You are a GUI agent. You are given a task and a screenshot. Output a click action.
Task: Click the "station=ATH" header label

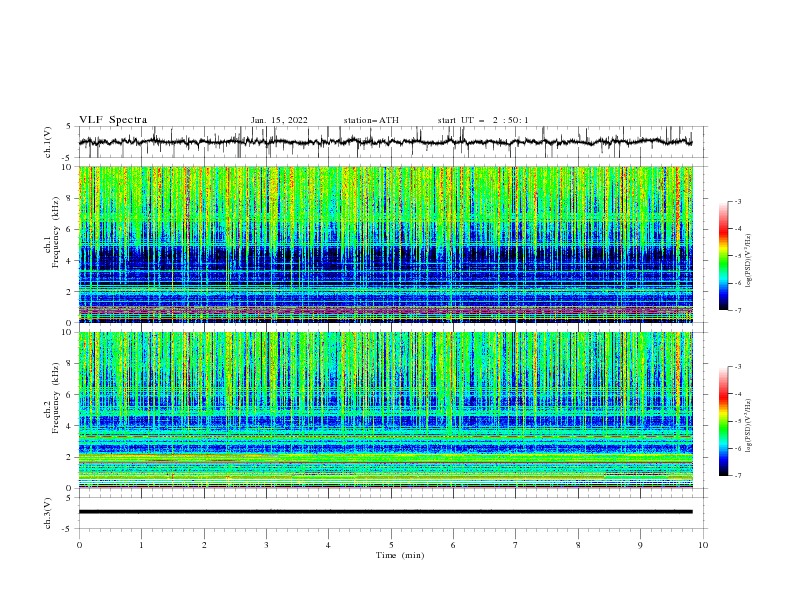tap(371, 120)
